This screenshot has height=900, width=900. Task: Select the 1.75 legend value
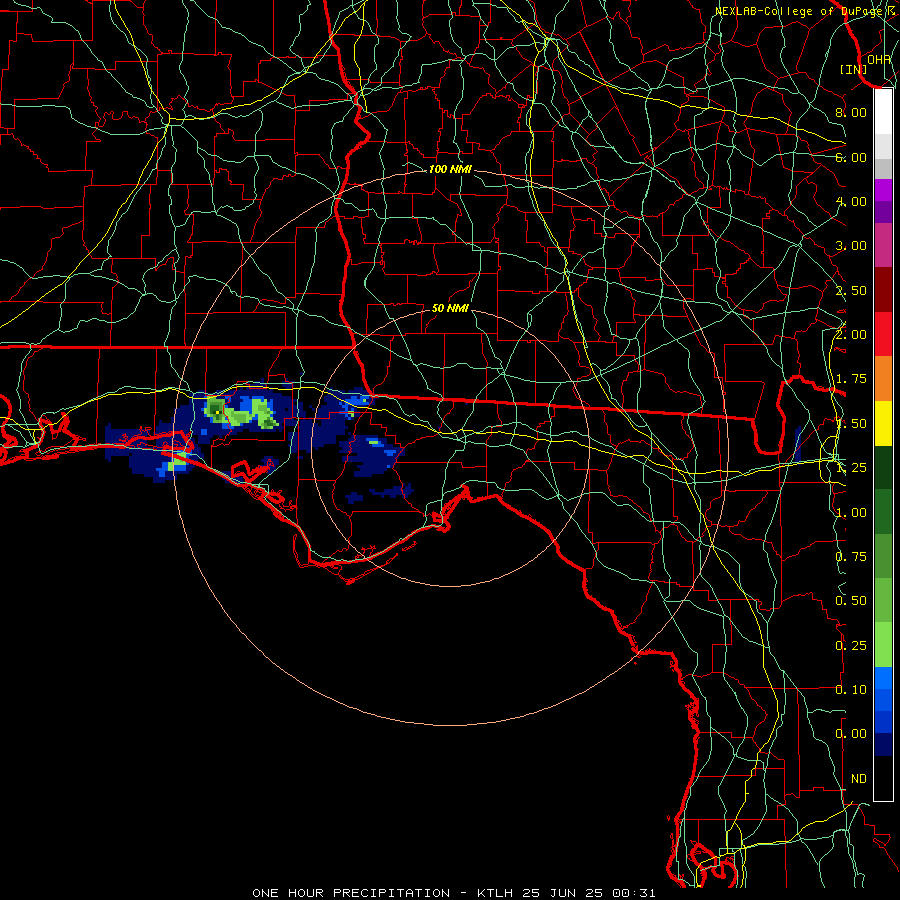coord(851,379)
